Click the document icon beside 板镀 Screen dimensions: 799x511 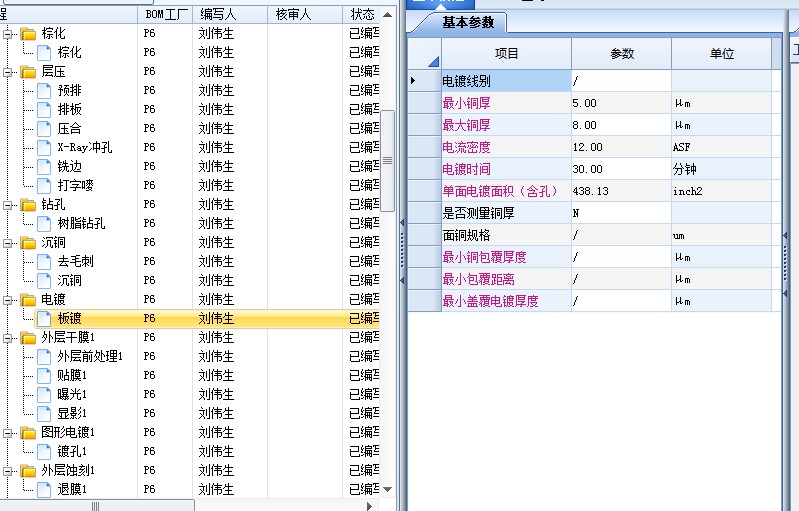[x=44, y=319]
